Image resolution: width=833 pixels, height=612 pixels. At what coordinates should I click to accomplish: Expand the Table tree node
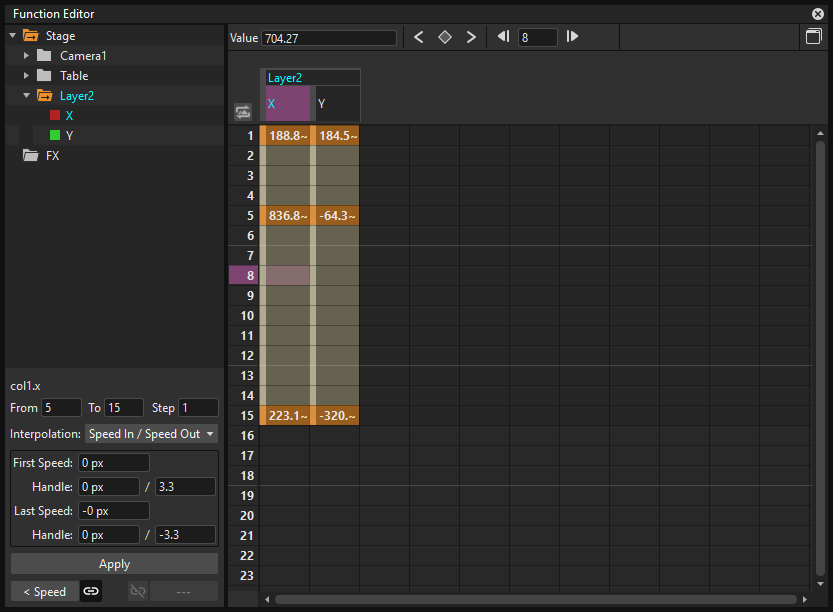(x=26, y=75)
